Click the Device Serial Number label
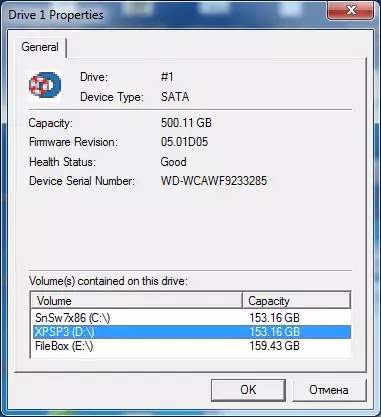381x417 pixels. point(82,181)
